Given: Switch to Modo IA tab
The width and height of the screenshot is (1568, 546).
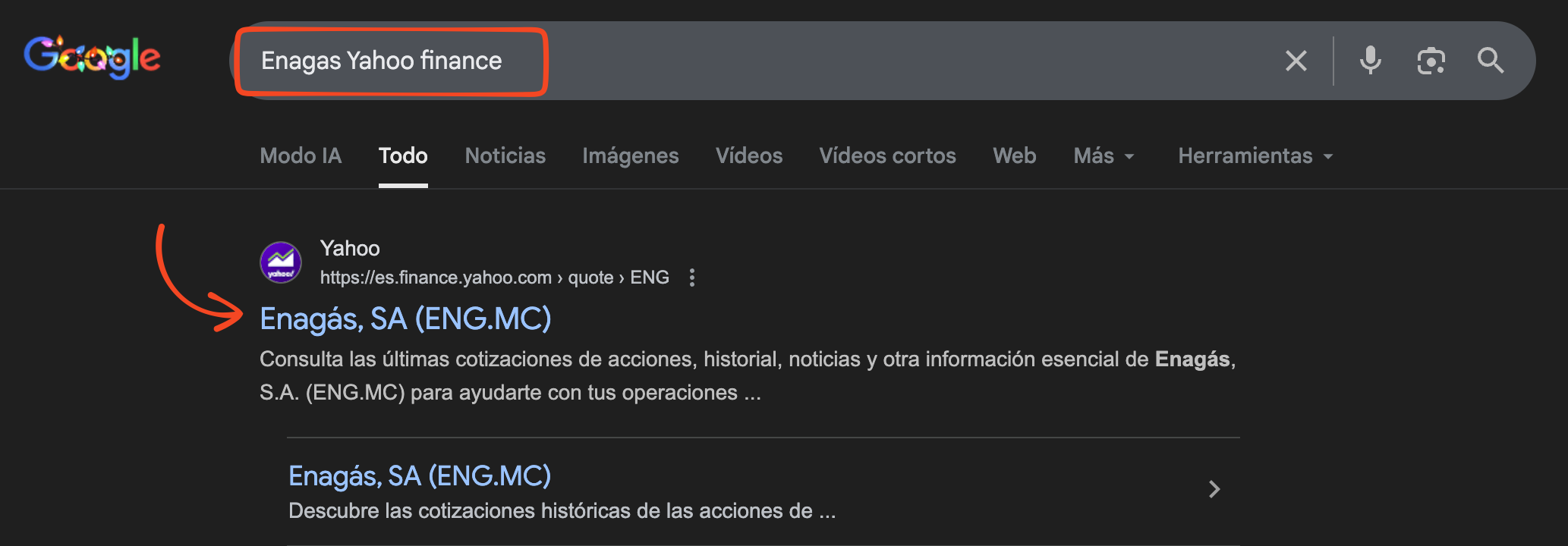Looking at the screenshot, I should 301,156.
